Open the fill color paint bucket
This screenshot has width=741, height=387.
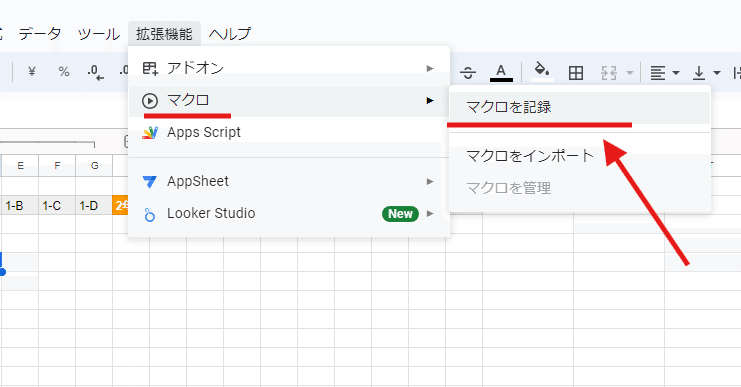tap(542, 71)
